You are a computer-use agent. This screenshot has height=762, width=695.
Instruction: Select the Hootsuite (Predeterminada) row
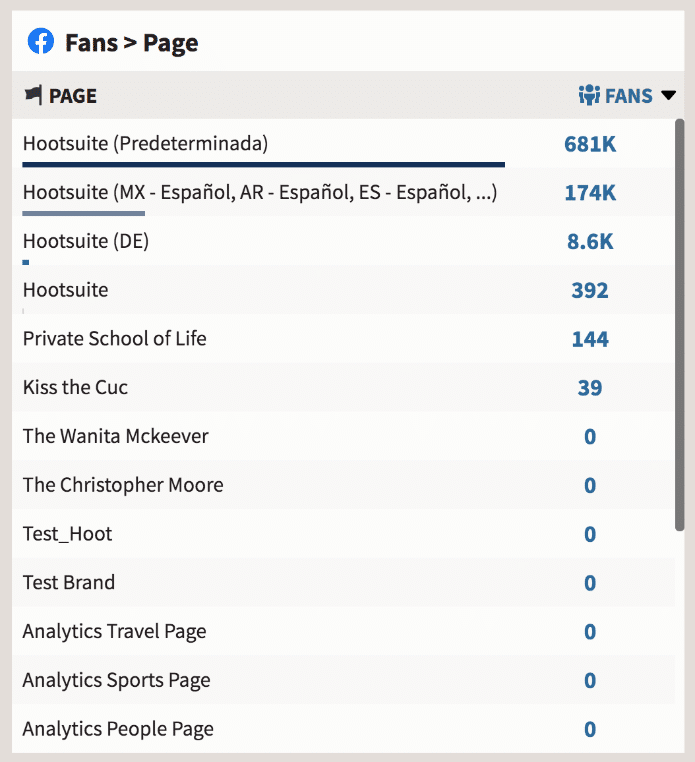[145, 144]
